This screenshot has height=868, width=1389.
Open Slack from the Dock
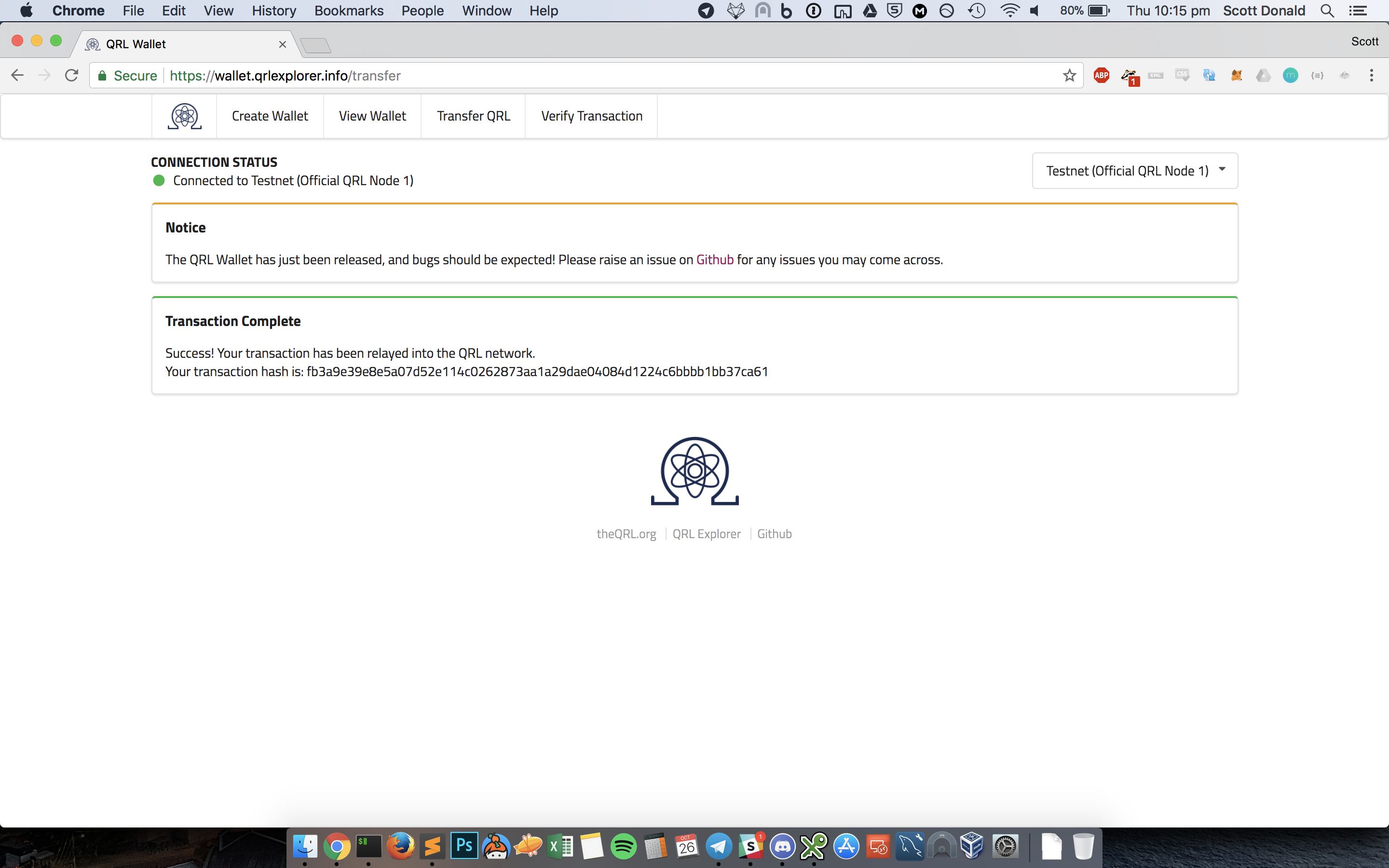[x=751, y=846]
